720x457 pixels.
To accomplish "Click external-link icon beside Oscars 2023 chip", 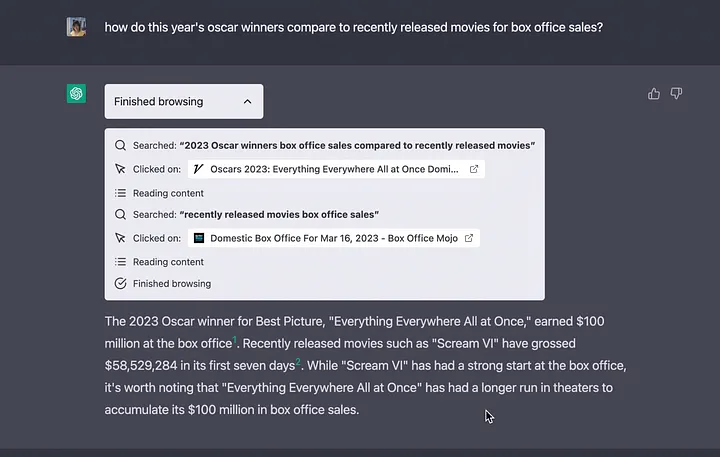I will pyautogui.click(x=474, y=169).
